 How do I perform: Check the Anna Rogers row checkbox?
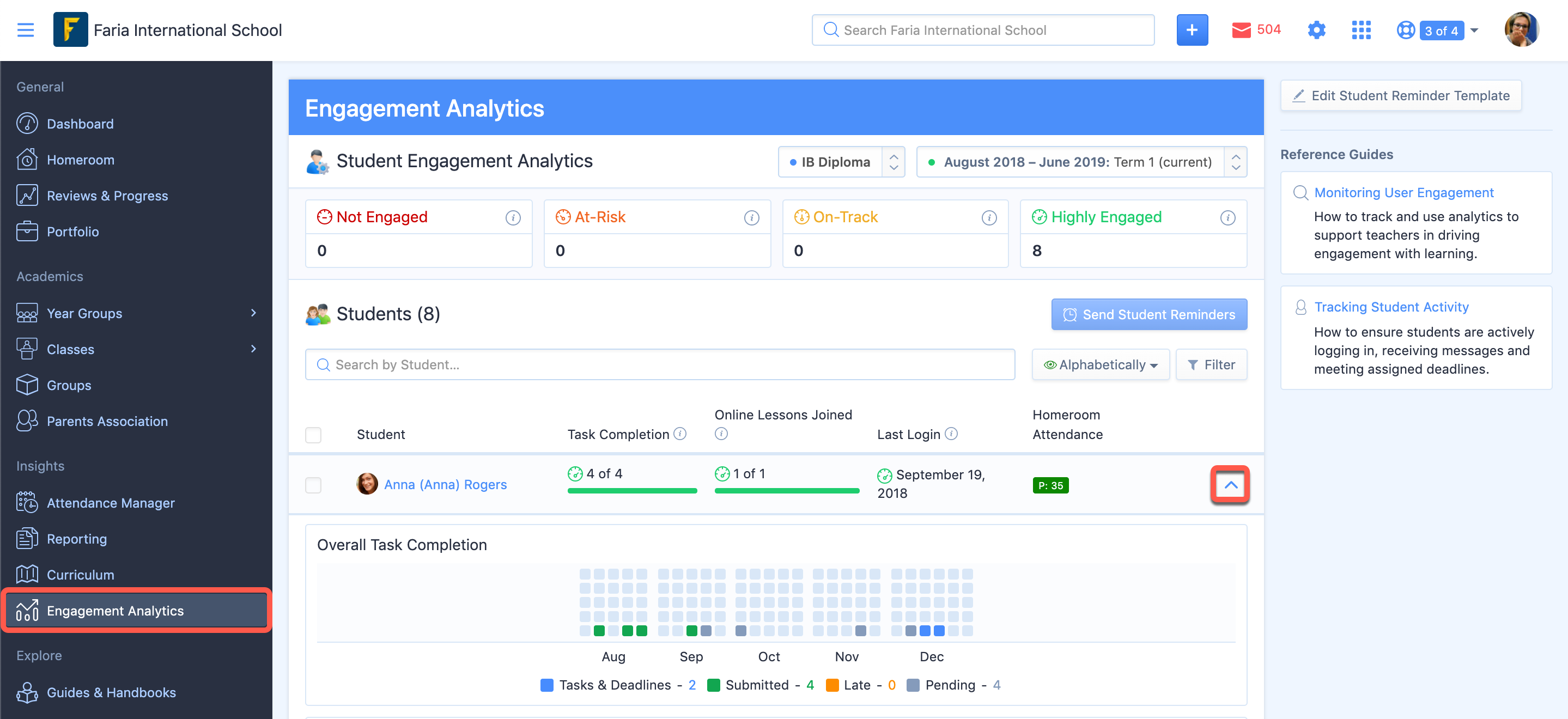point(313,485)
